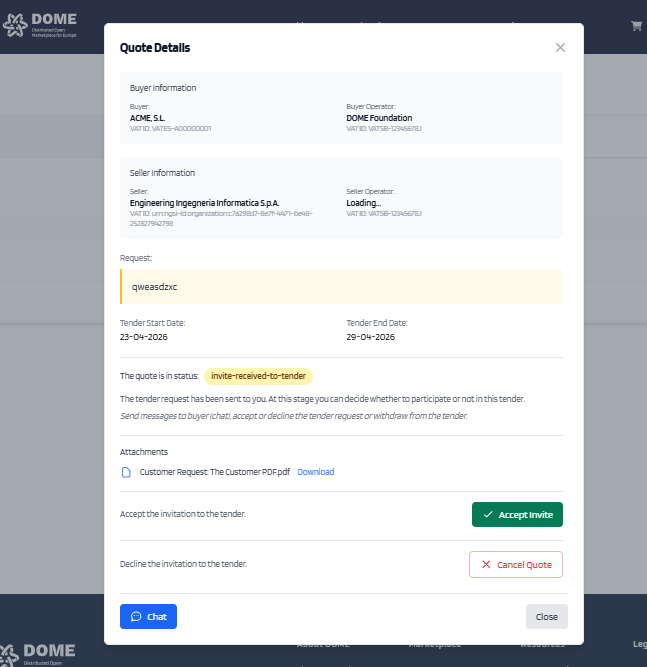
Task: Click the Cancel Quote button
Action: [x=516, y=564]
